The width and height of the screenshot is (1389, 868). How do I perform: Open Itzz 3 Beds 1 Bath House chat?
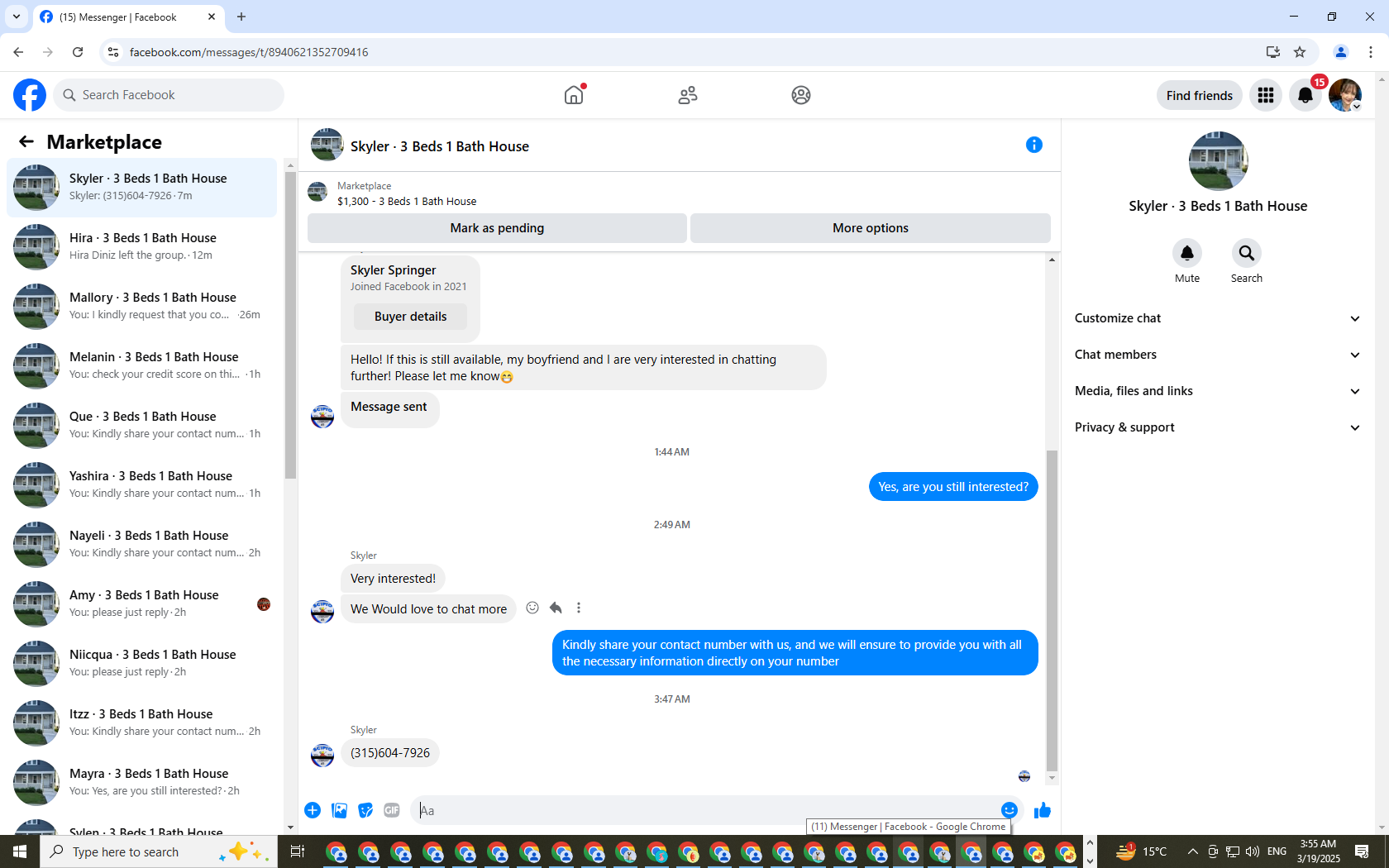[x=142, y=723]
